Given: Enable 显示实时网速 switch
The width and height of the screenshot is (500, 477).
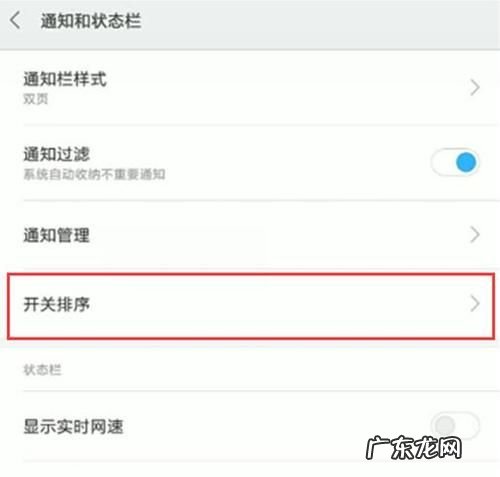Looking at the screenshot, I should point(455,425).
